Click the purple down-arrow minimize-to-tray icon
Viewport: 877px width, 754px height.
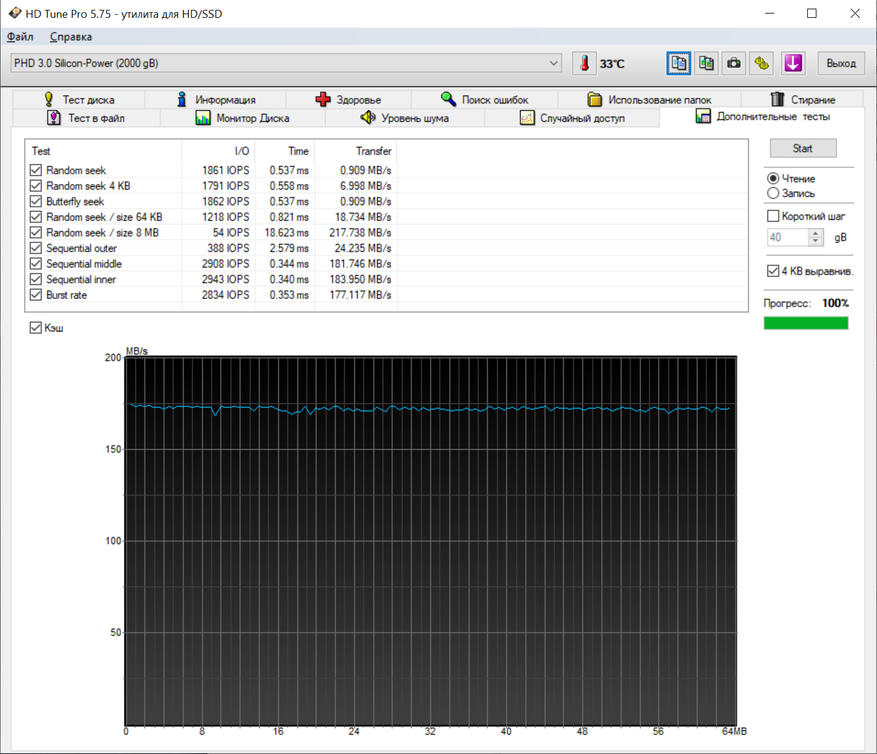point(793,63)
